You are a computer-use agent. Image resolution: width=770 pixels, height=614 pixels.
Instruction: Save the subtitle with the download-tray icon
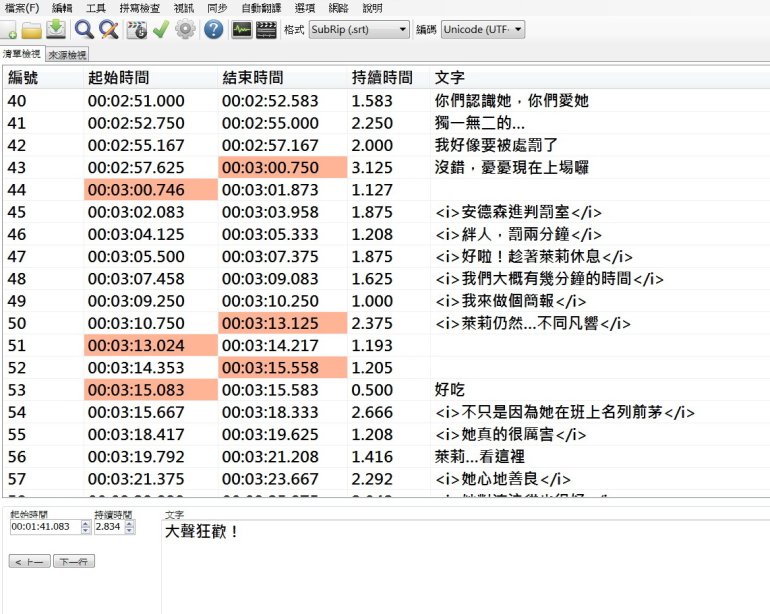tap(56, 29)
